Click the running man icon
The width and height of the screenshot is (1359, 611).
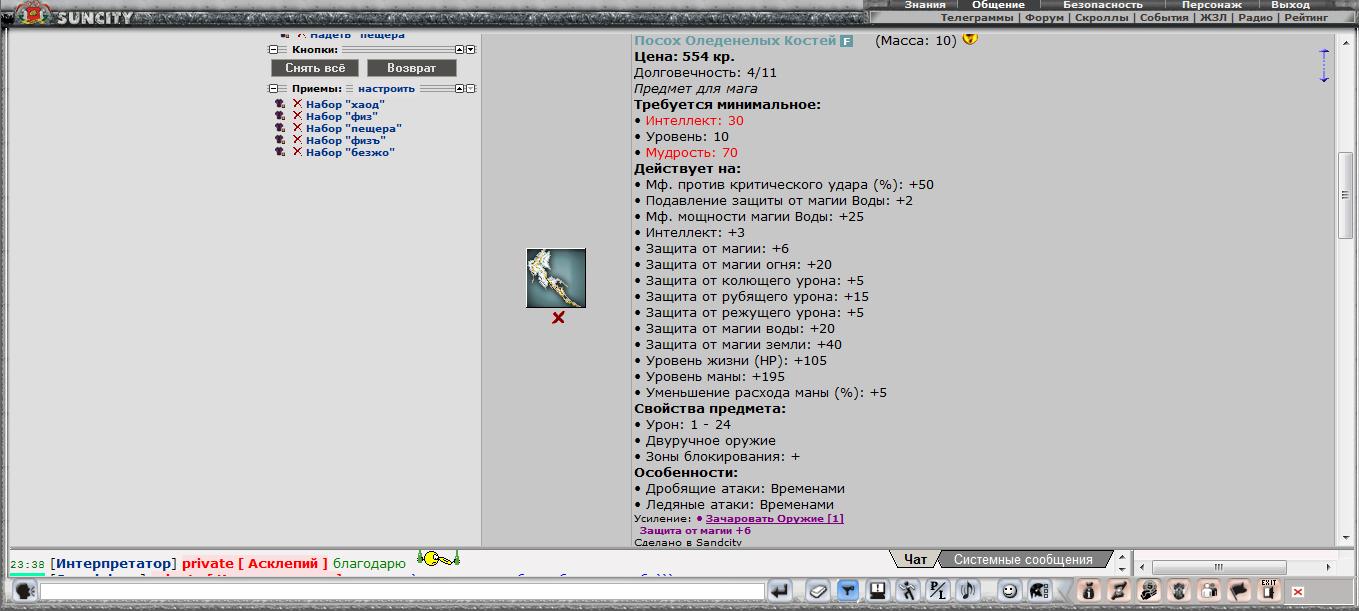pos(907,591)
